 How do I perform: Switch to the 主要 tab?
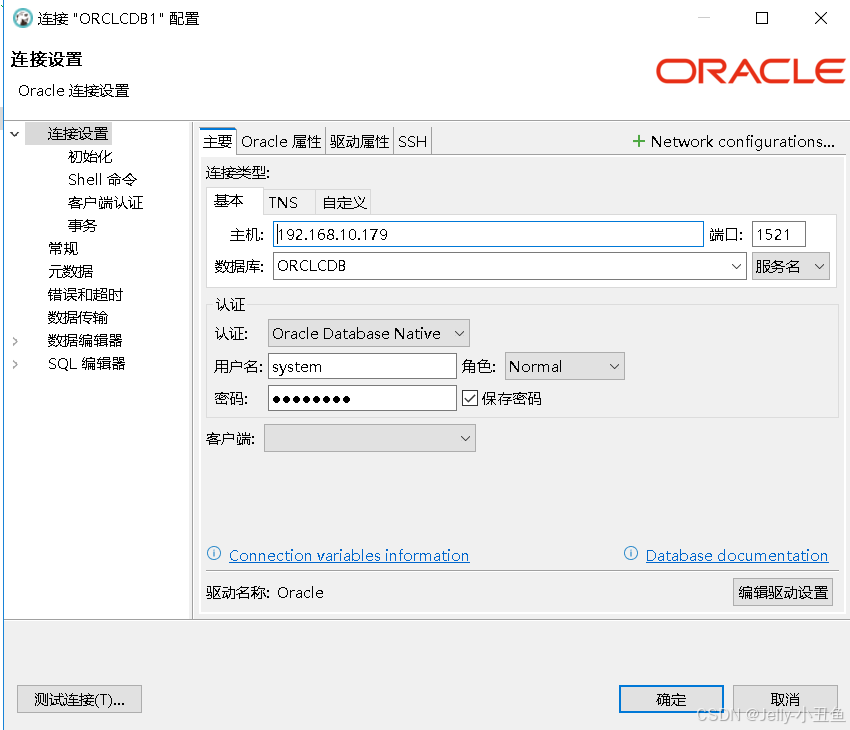(217, 141)
